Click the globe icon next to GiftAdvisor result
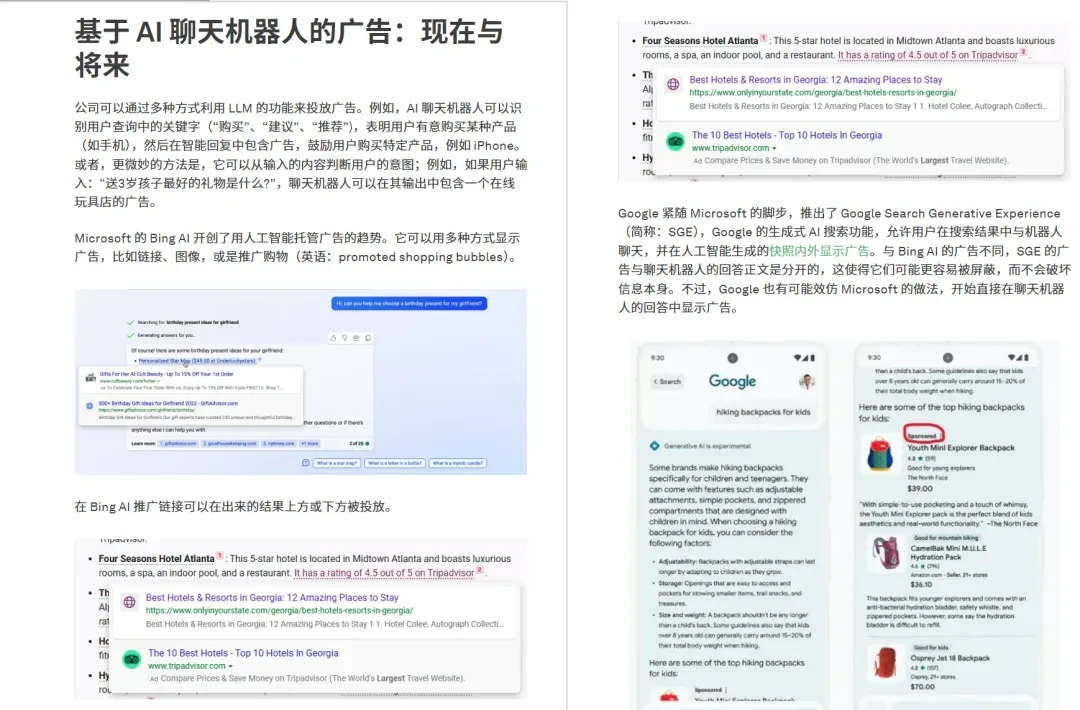Screen dimensions: 1080x710 pos(90,406)
